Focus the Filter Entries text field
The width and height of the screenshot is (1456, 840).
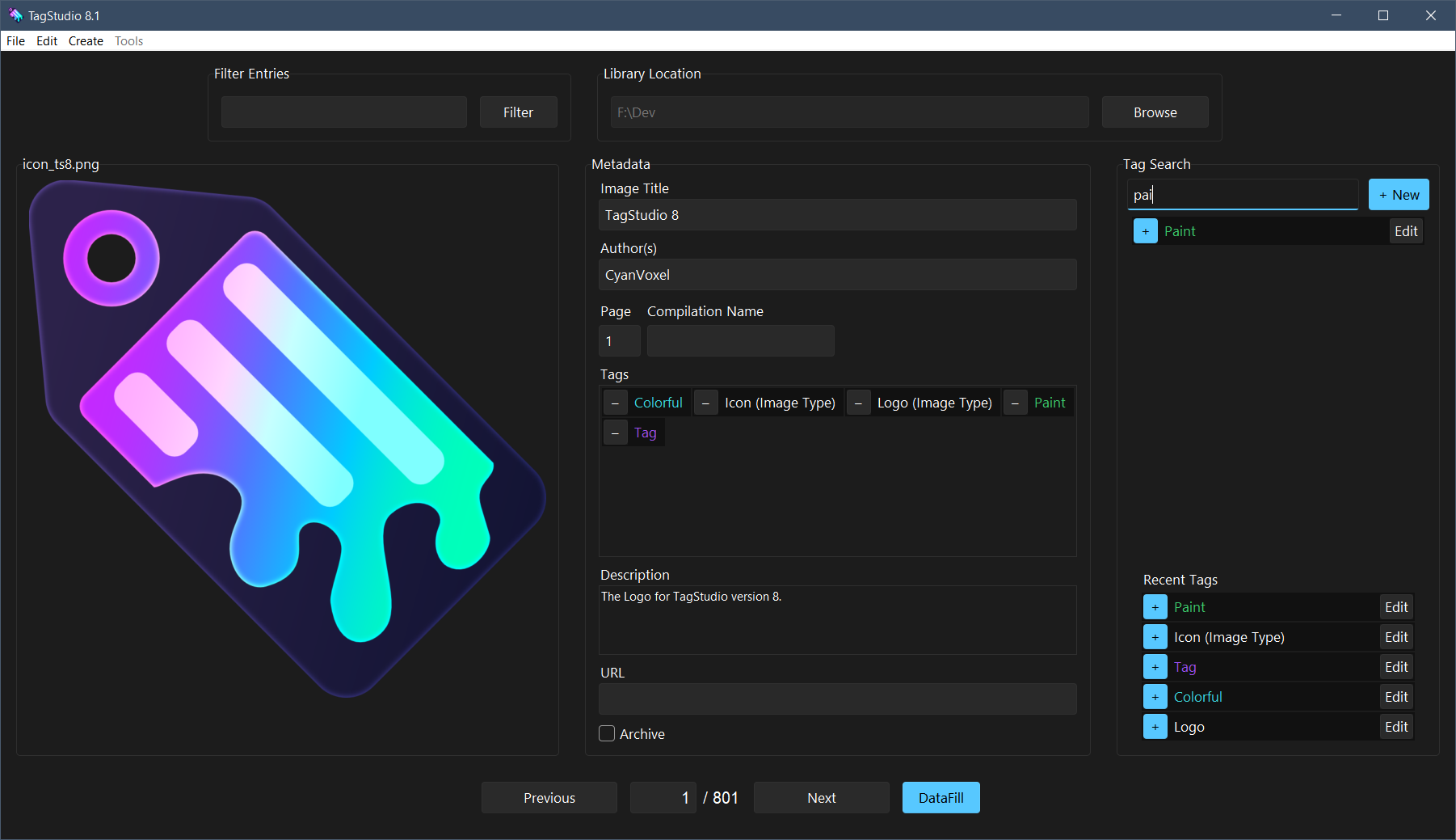pyautogui.click(x=344, y=112)
